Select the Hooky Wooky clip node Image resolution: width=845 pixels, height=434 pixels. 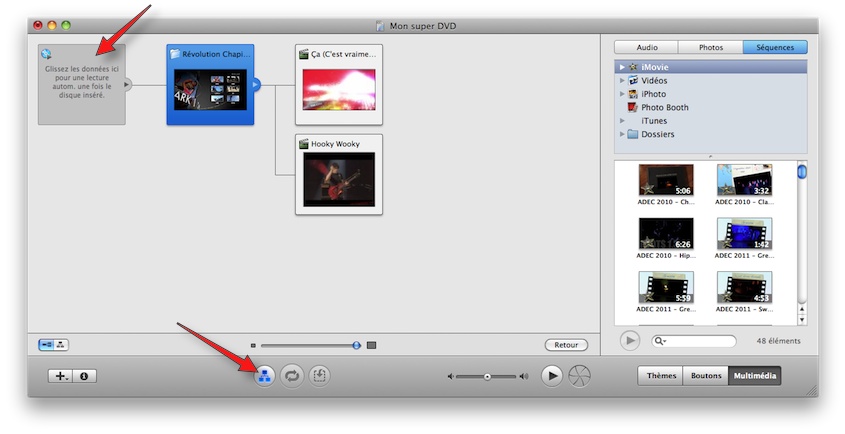coord(339,173)
